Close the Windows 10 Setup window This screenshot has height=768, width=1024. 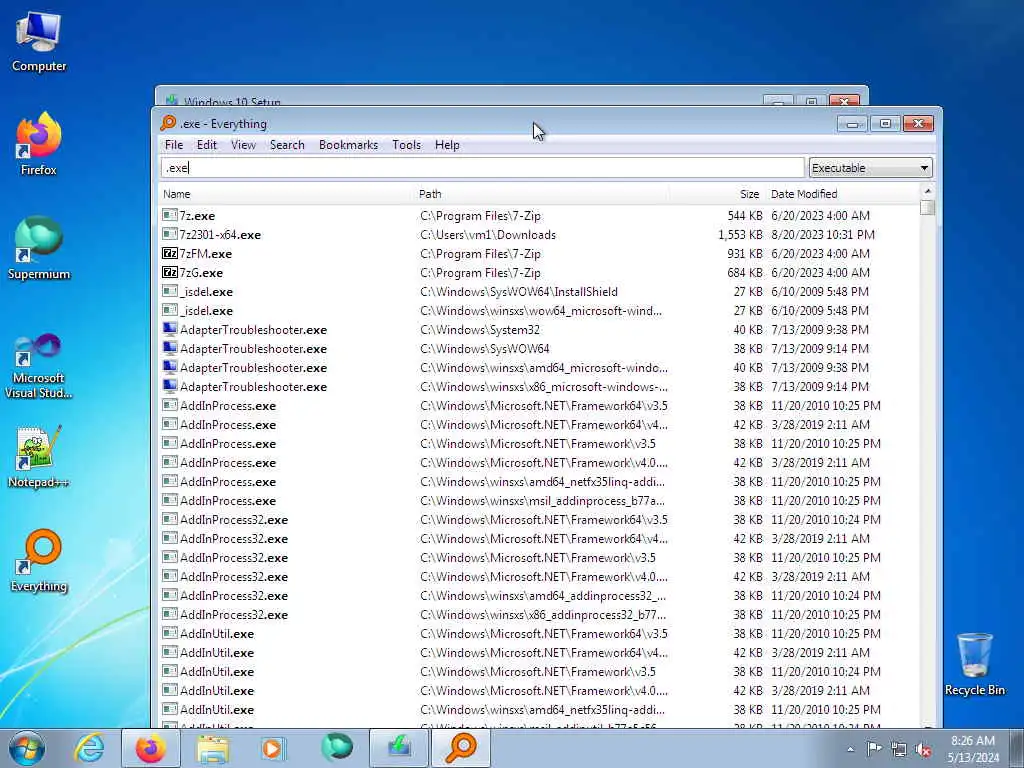tap(844, 101)
